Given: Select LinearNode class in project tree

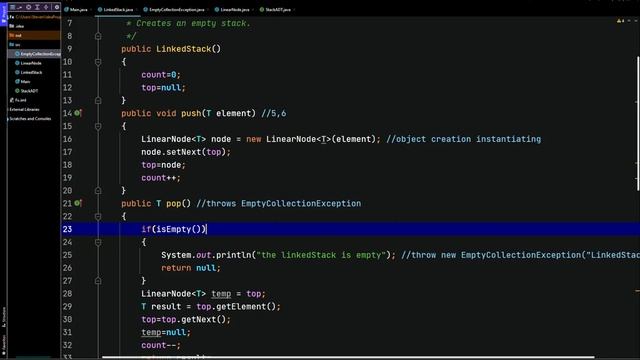Looking at the screenshot, I should click(29, 63).
